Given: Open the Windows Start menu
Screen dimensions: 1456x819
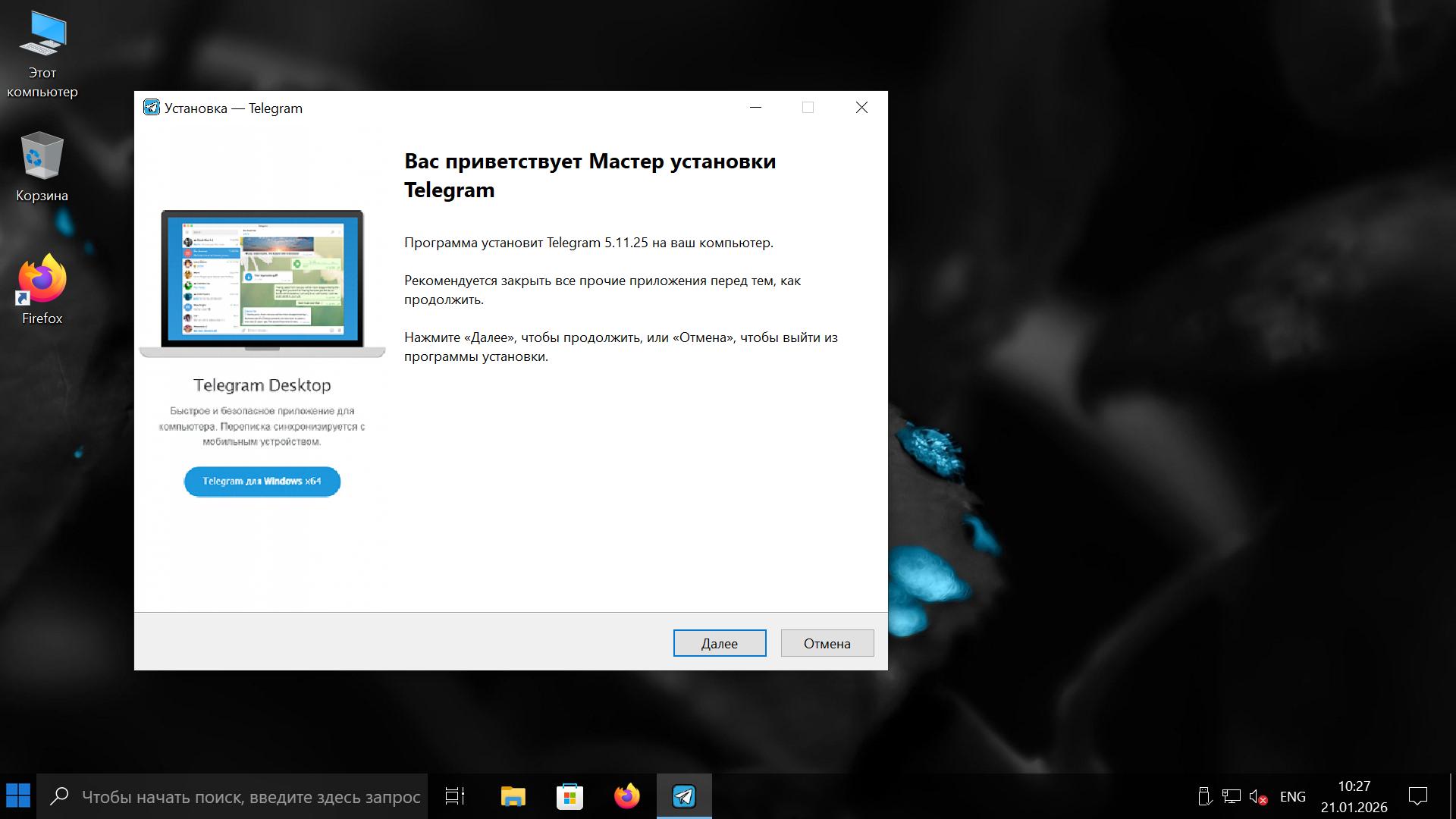Looking at the screenshot, I should pos(18,796).
